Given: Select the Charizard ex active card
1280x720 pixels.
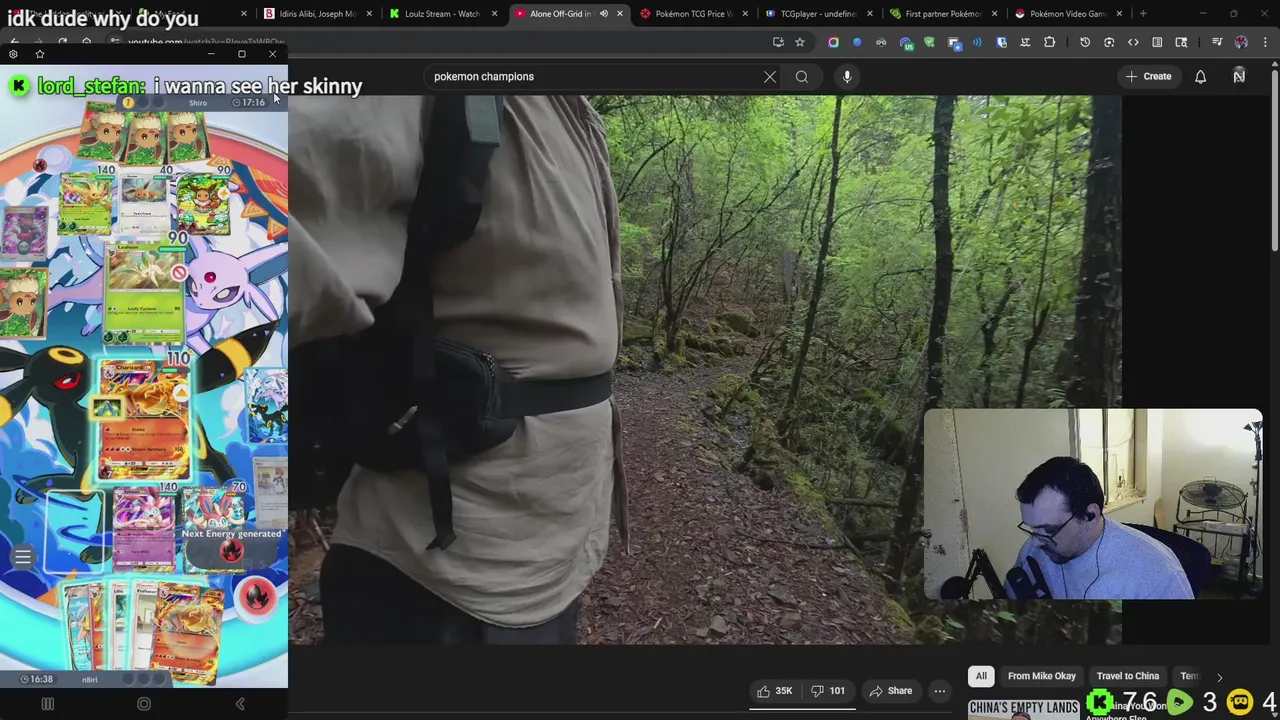Looking at the screenshot, I should point(145,419).
